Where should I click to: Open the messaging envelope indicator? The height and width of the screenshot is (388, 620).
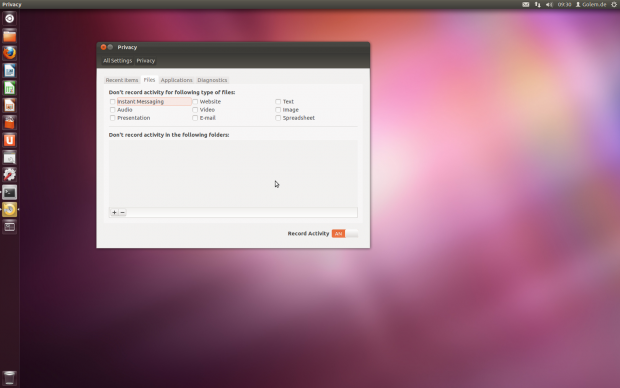525,4
